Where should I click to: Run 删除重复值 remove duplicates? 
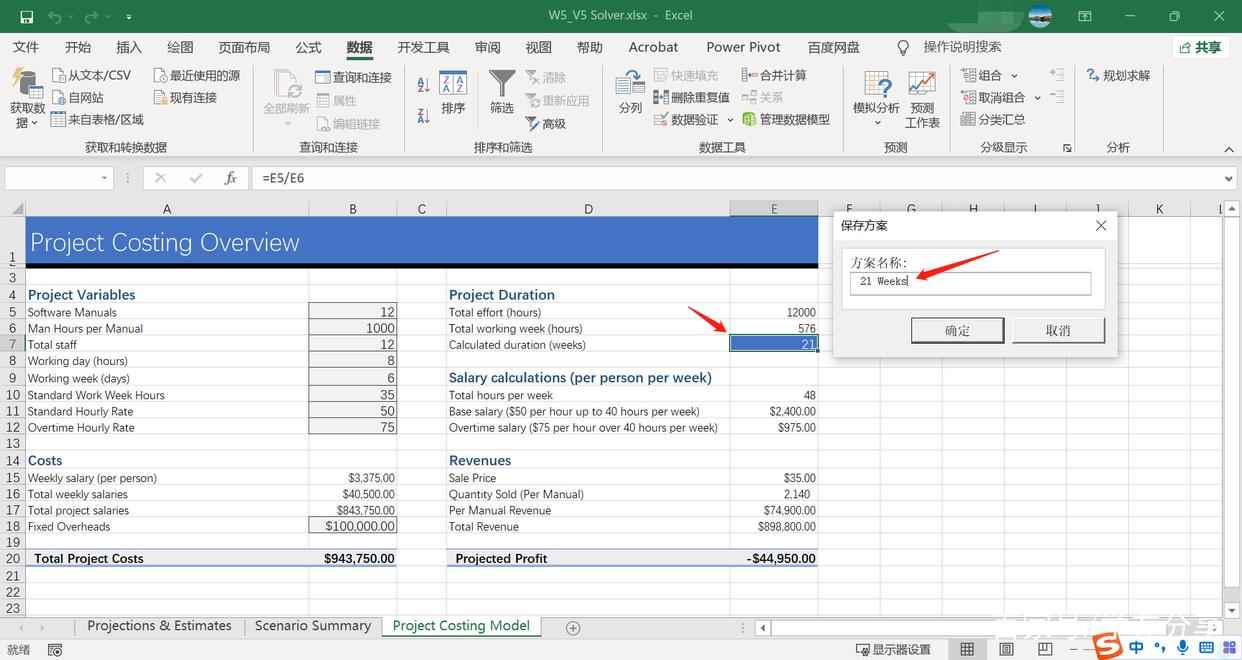point(691,97)
